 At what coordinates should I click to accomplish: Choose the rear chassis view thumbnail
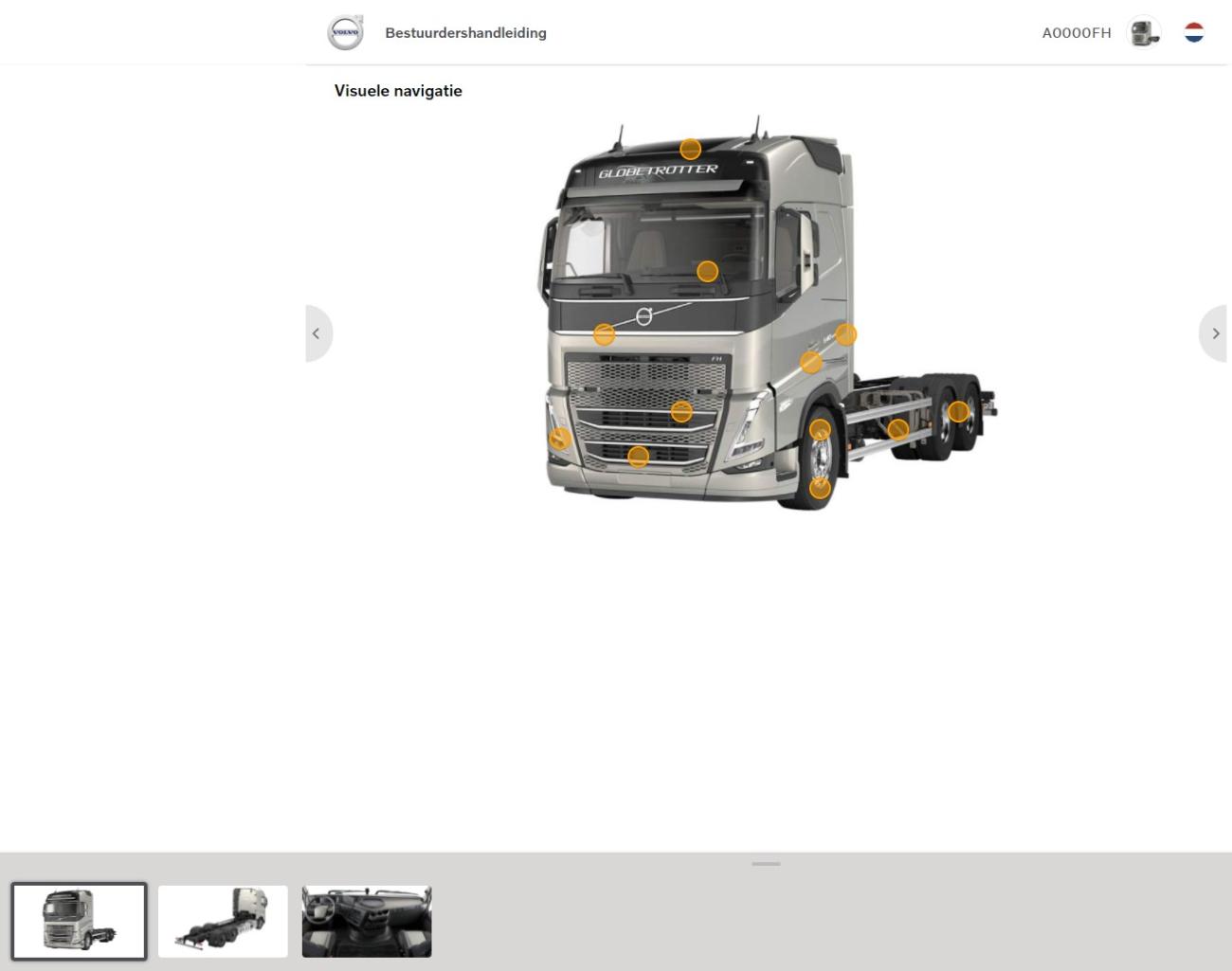click(x=223, y=922)
